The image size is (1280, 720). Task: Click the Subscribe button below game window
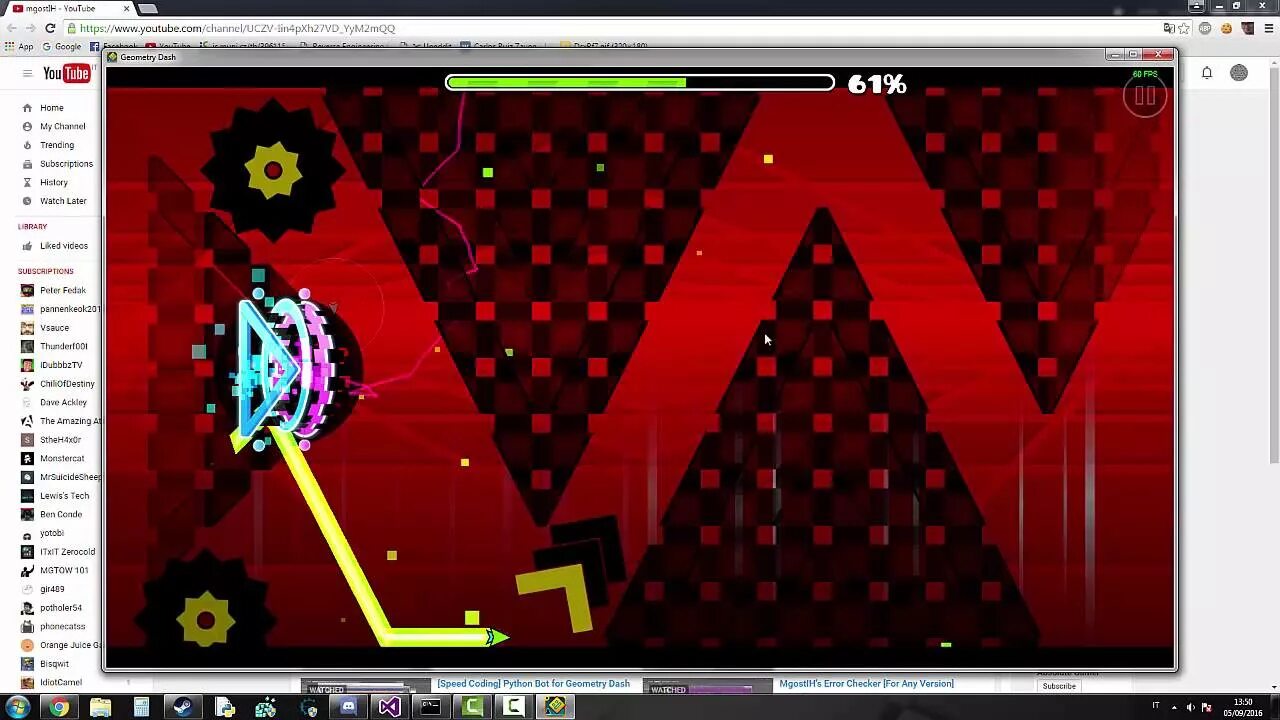(x=1059, y=686)
